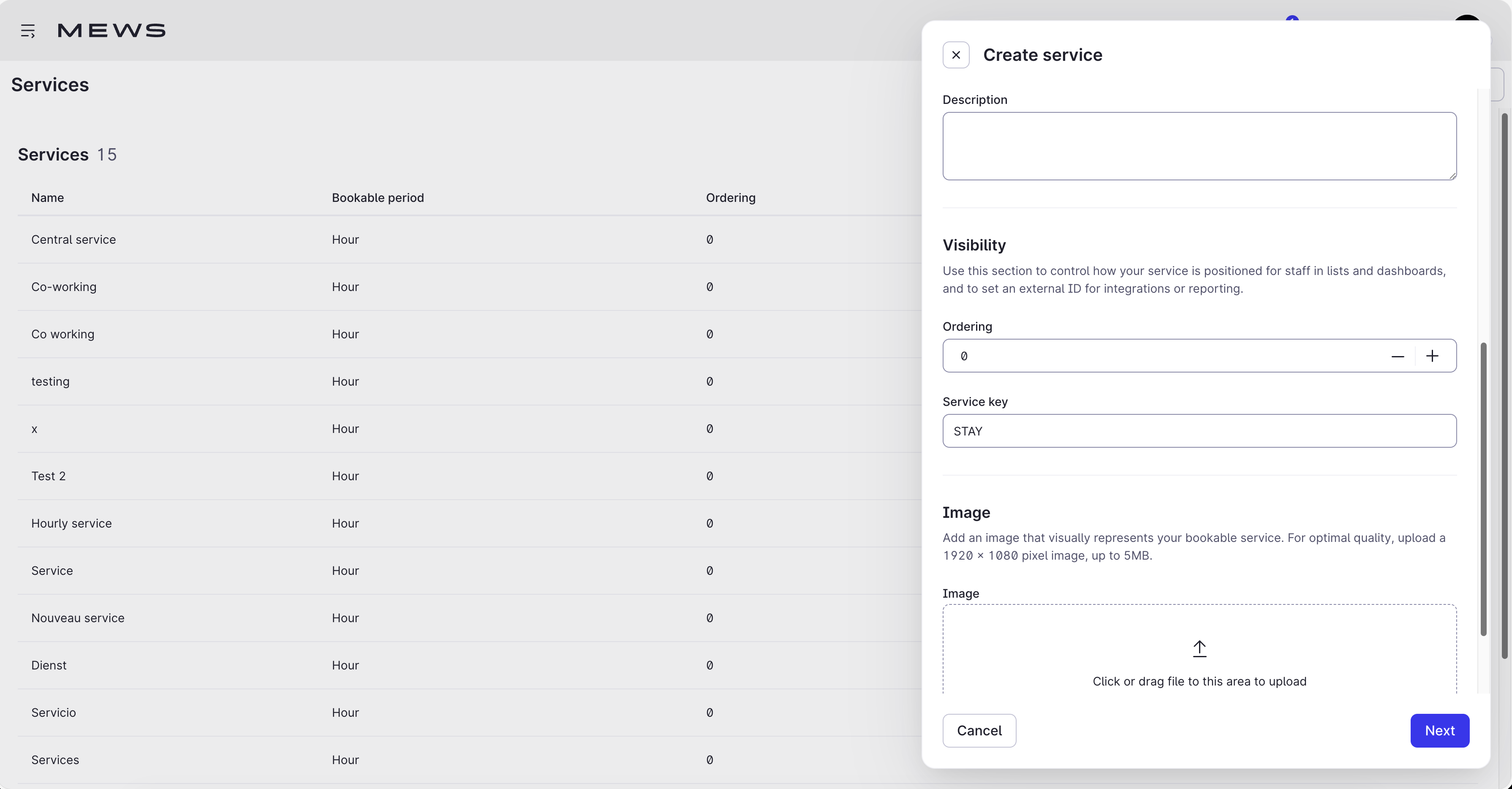The width and height of the screenshot is (1512, 789).
Task: Increase the Ordering value with plus
Action: click(x=1432, y=356)
